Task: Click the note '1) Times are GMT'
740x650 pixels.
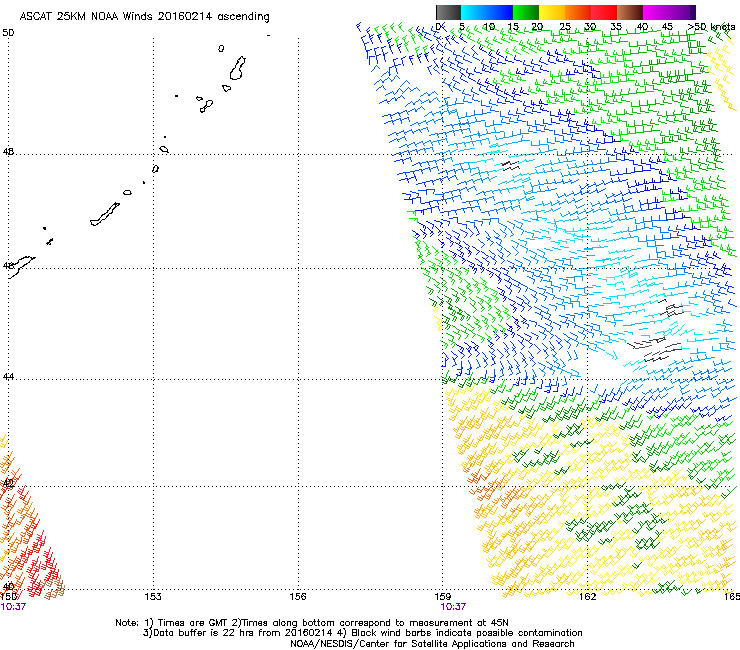Action: coord(187,623)
